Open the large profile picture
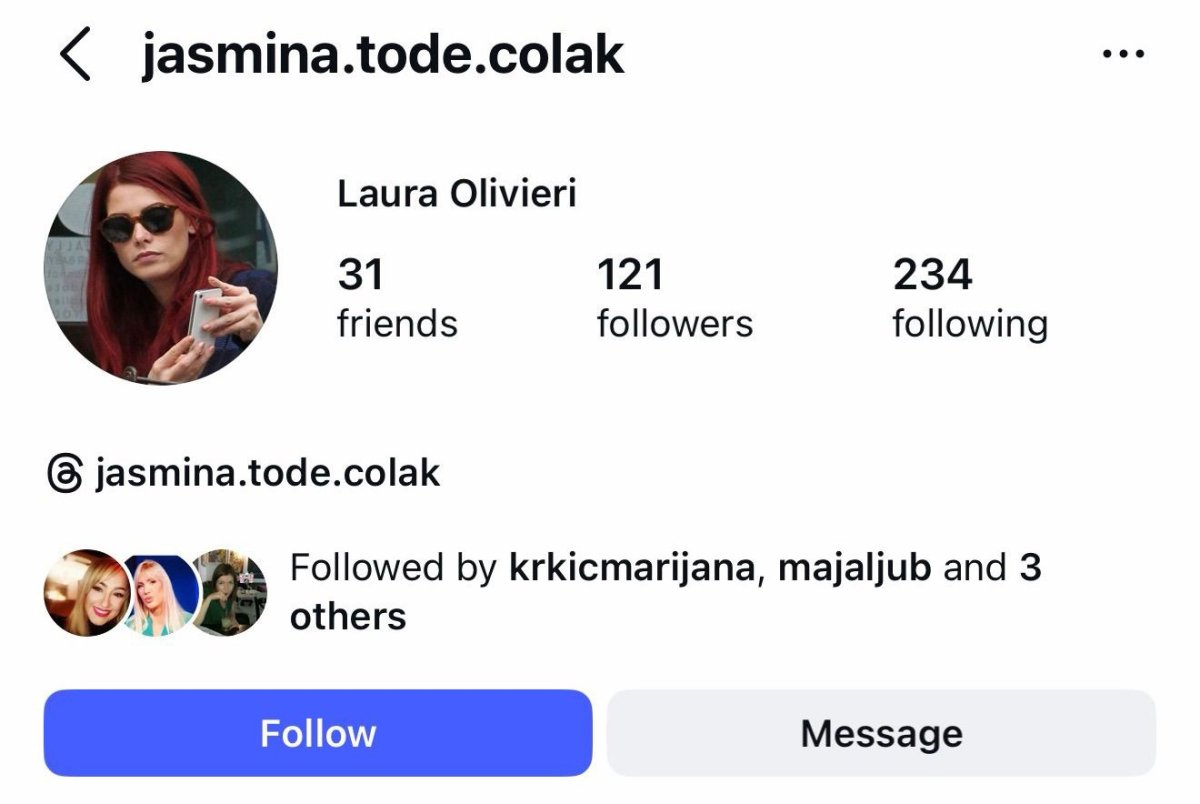The height and width of the screenshot is (804, 1200). (161, 268)
